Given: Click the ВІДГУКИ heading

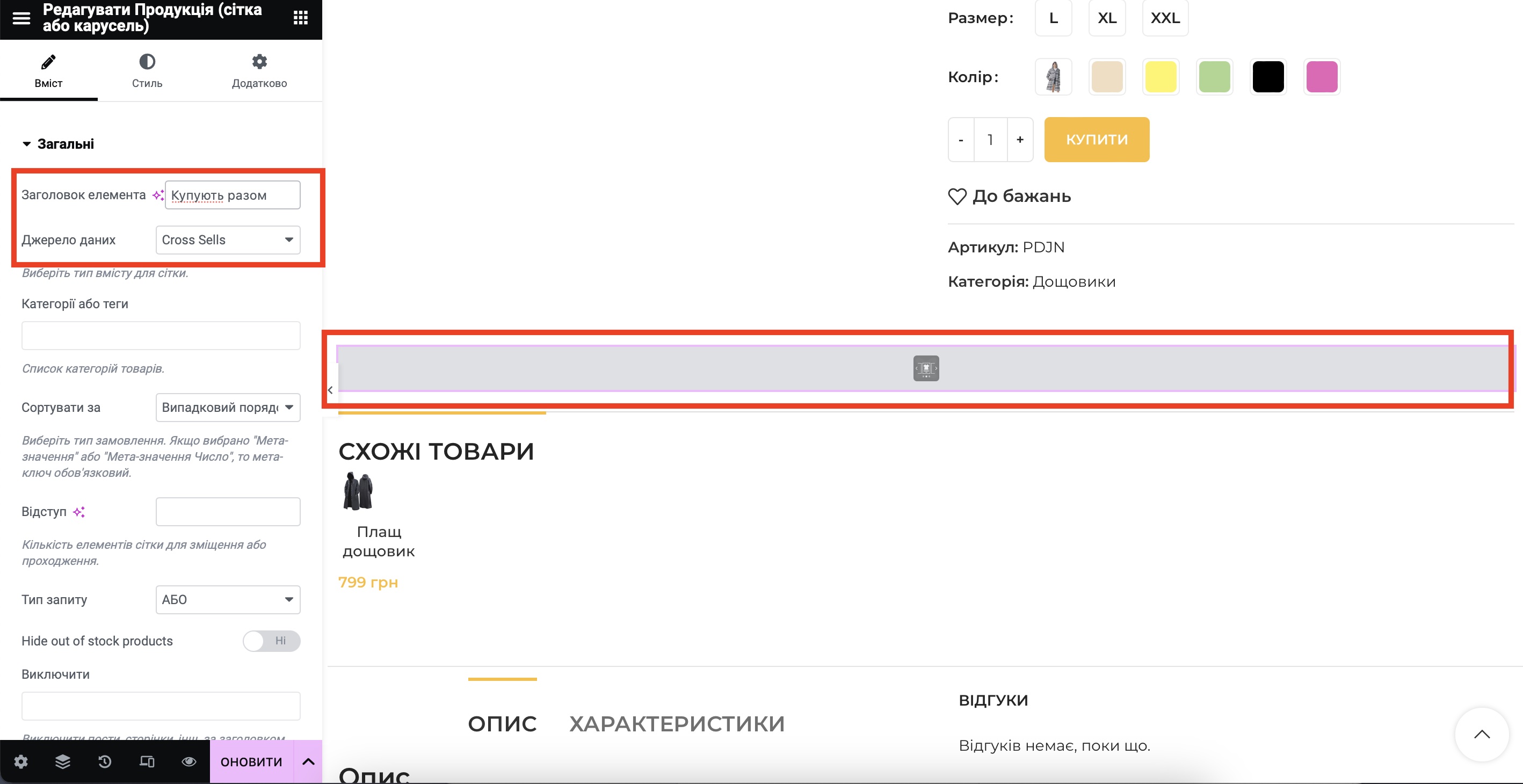Looking at the screenshot, I should pyautogui.click(x=993, y=701).
